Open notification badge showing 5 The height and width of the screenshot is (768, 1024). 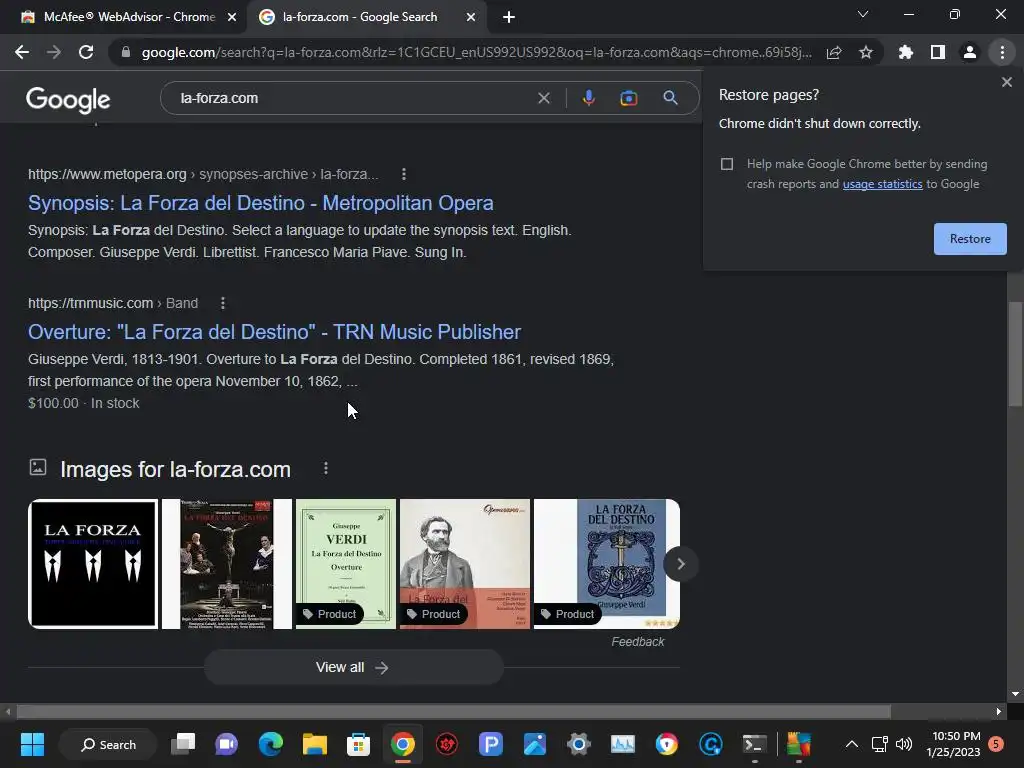tap(996, 743)
